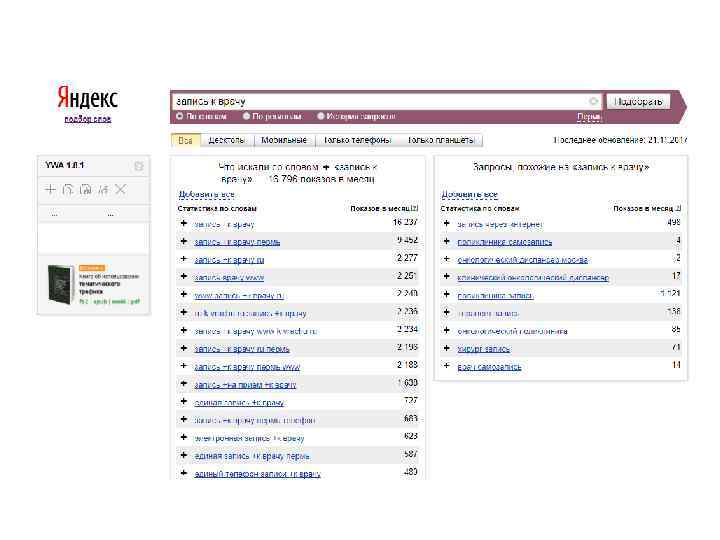Open YWA panel settings gear
The image size is (720, 540).
(x=139, y=165)
